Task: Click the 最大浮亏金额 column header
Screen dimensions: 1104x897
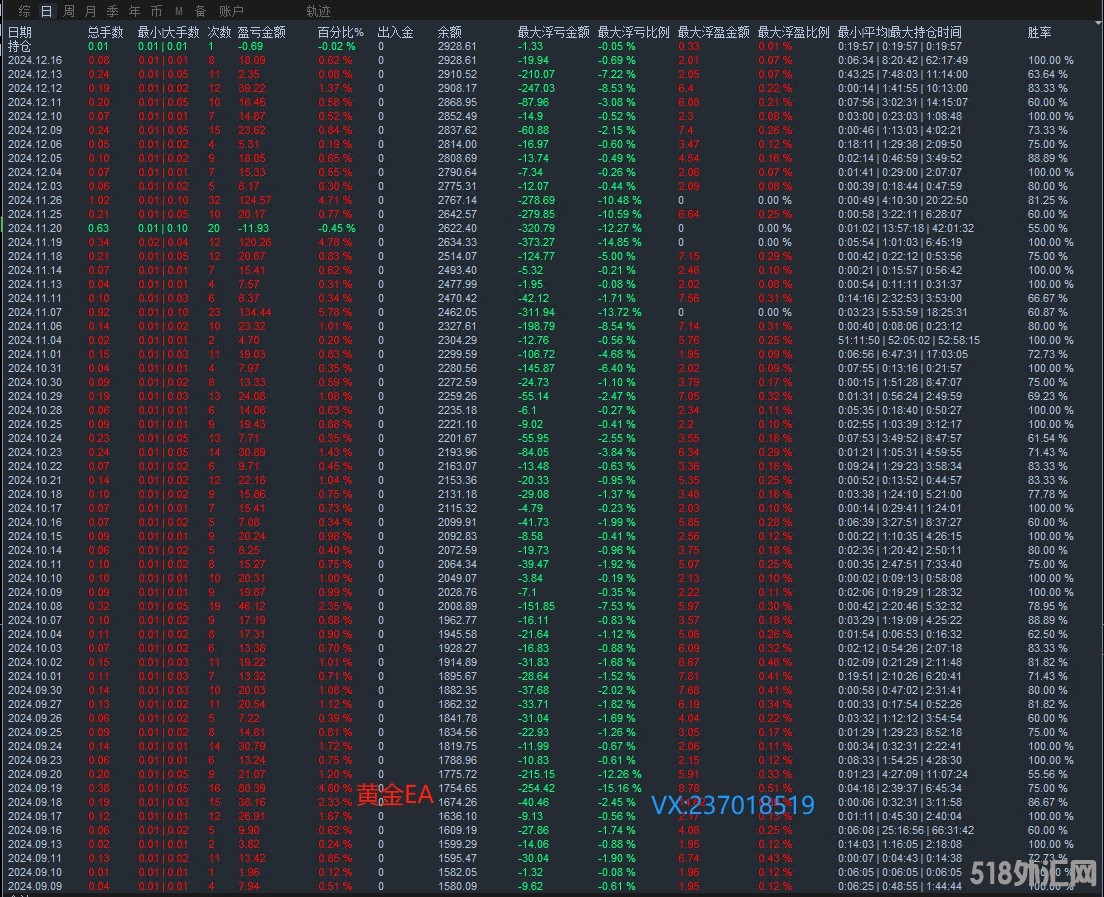Action: 553,33
